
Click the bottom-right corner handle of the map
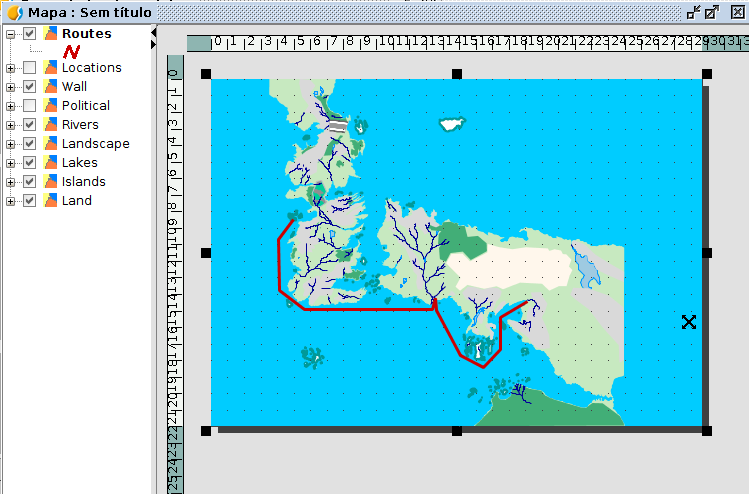coord(707,431)
